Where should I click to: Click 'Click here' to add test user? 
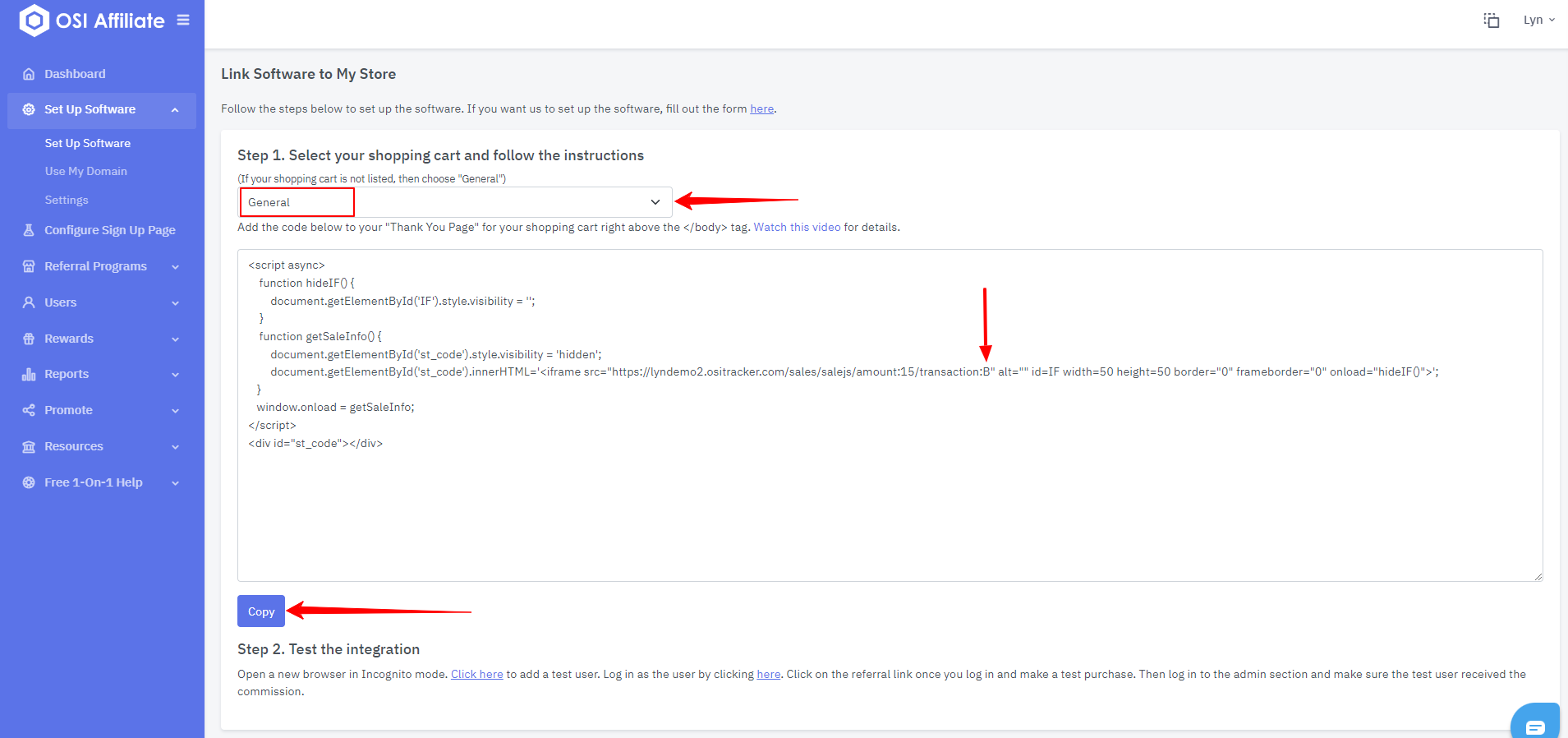[476, 674]
